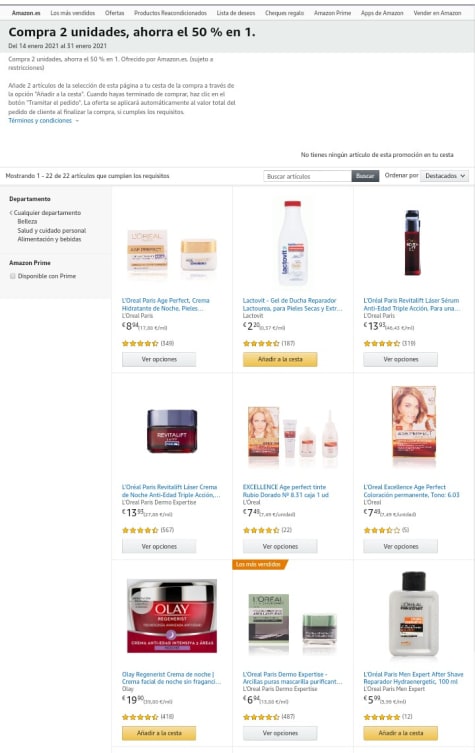Image resolution: width=475 pixels, height=753 pixels.
Task: Expand Términos y condiciones section
Action: [43, 121]
